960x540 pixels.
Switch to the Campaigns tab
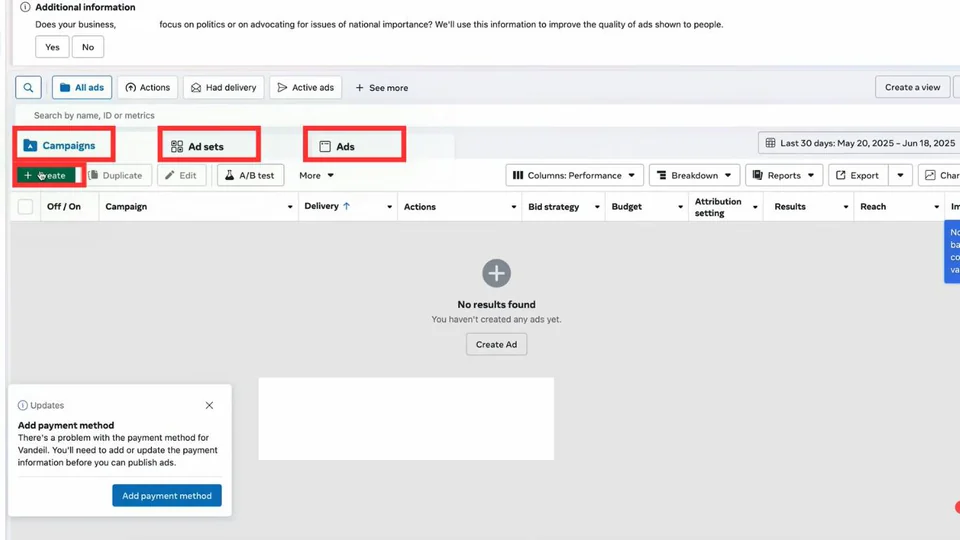[x=64, y=145]
